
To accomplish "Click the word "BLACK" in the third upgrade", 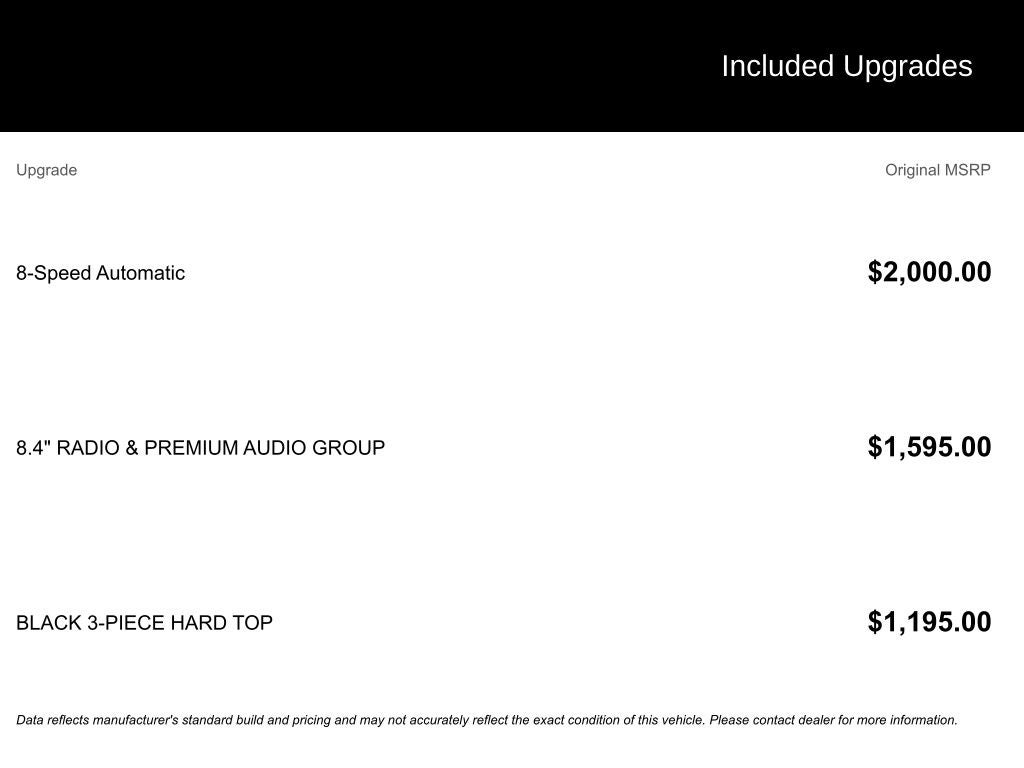I will coord(41,623).
